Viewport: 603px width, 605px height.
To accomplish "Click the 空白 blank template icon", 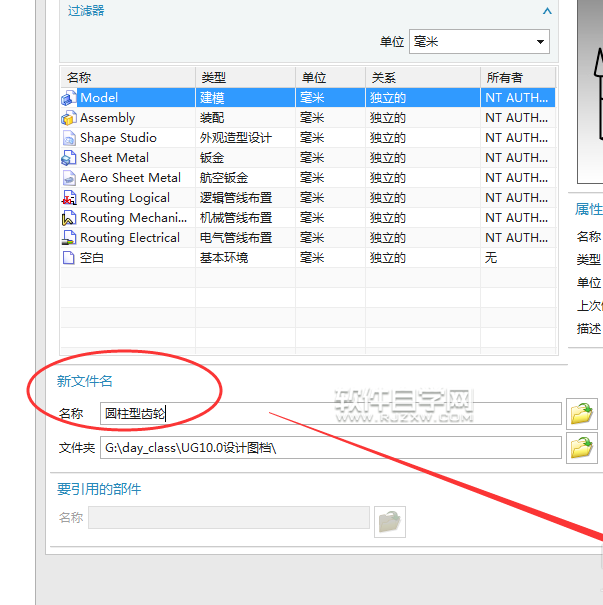I will click(69, 258).
